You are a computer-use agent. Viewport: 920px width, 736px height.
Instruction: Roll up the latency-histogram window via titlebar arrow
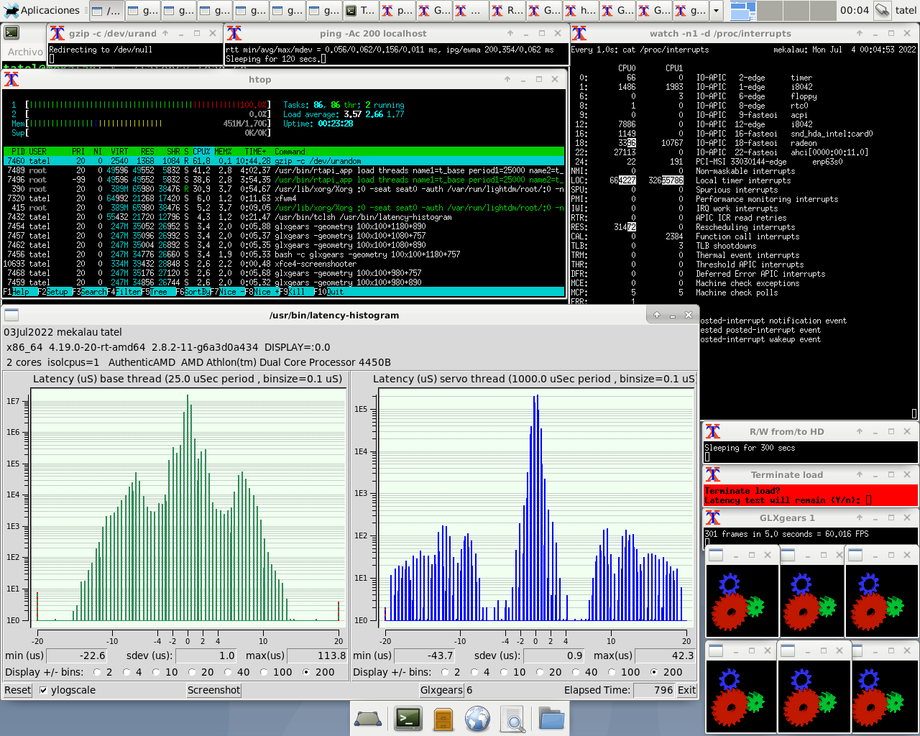[656, 314]
